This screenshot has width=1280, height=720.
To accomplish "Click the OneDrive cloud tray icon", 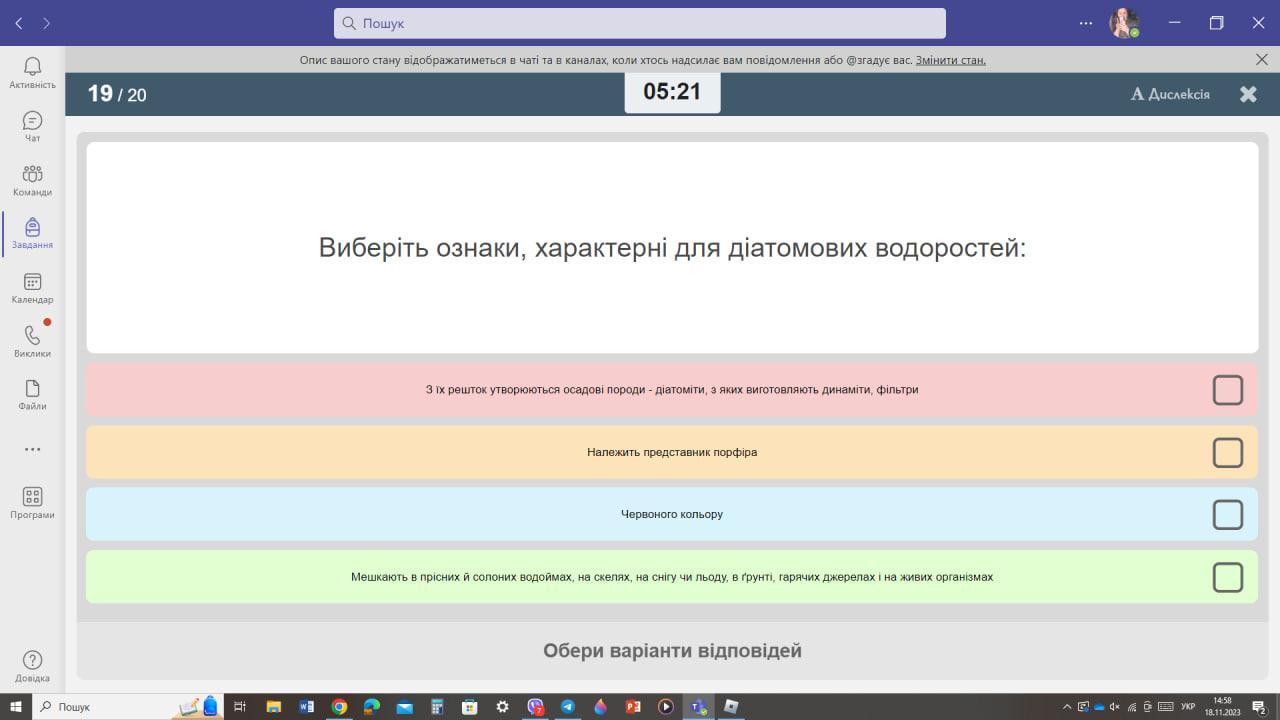I will 1098,707.
